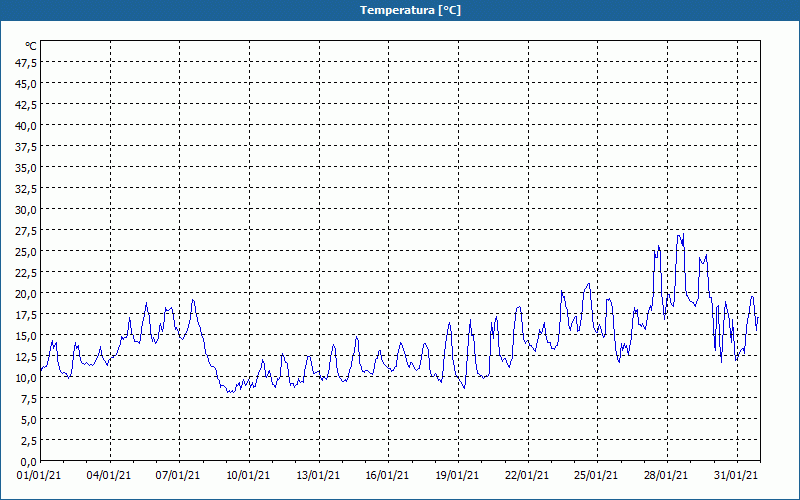
Task: Select the 7,5 y-axis value
Action: [x=29, y=399]
